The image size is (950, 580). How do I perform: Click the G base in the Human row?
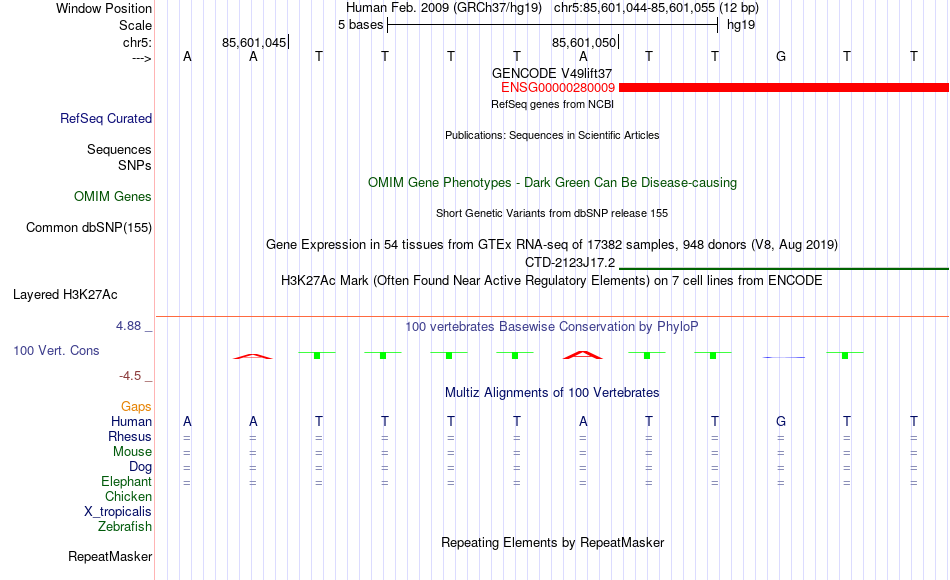[x=781, y=421]
